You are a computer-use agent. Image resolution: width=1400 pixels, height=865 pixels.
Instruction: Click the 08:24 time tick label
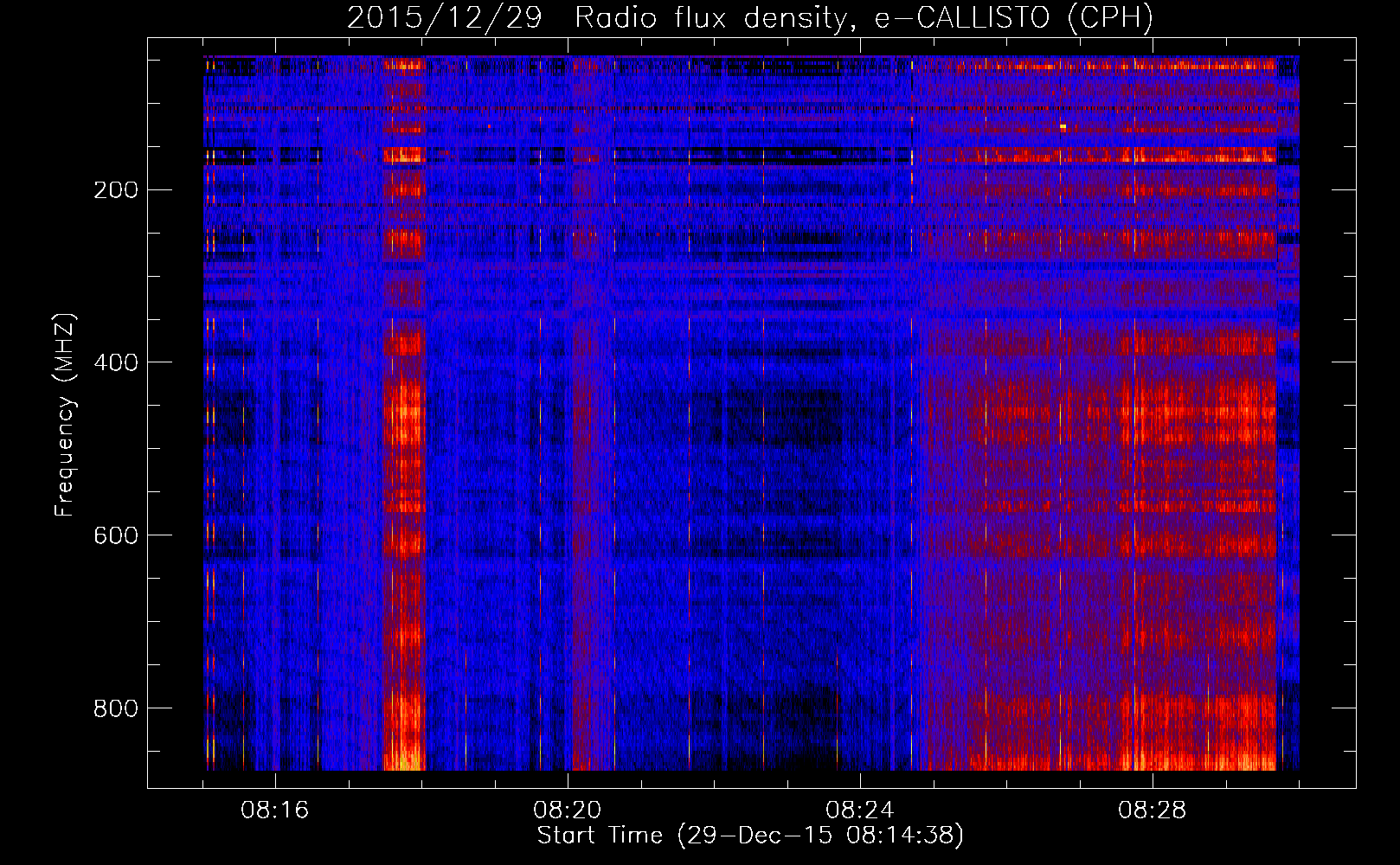pyautogui.click(x=860, y=811)
